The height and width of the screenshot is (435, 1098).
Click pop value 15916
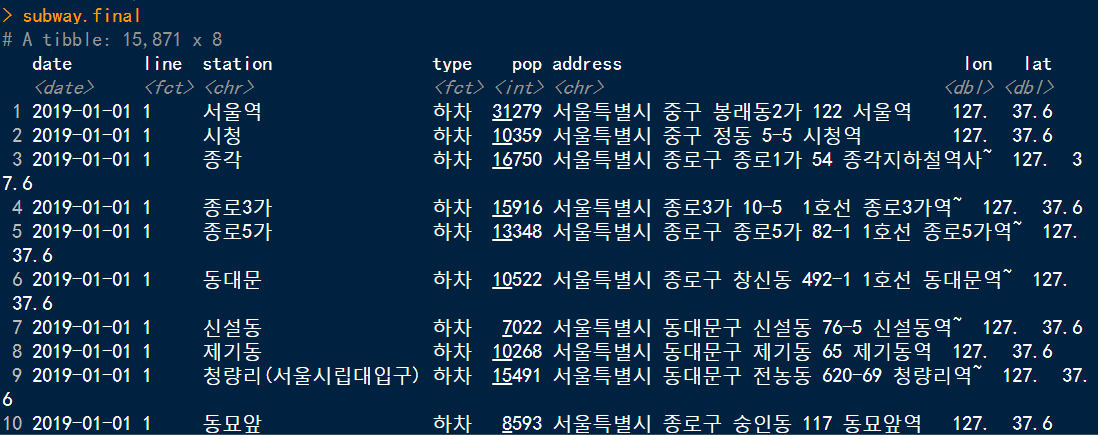(517, 207)
